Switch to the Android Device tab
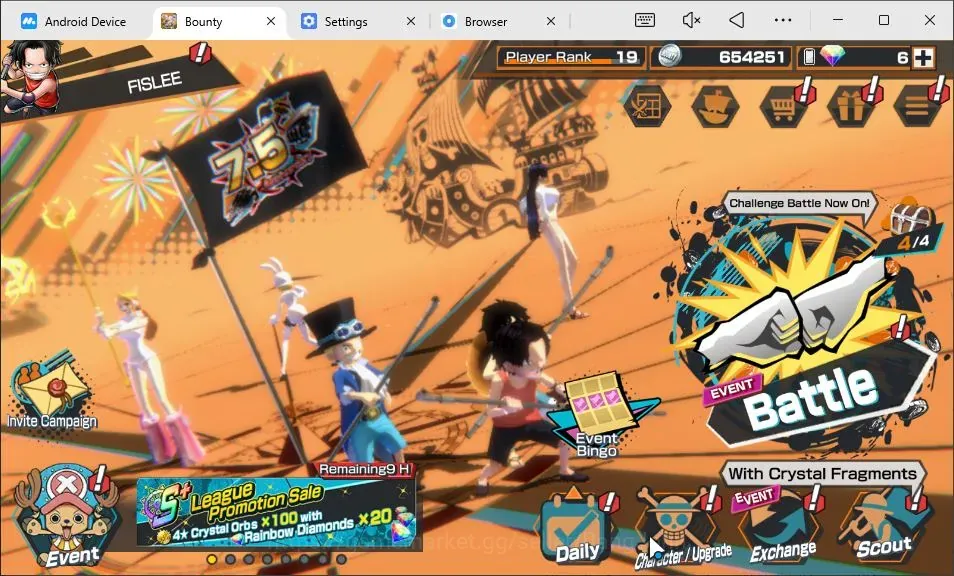 click(x=74, y=22)
